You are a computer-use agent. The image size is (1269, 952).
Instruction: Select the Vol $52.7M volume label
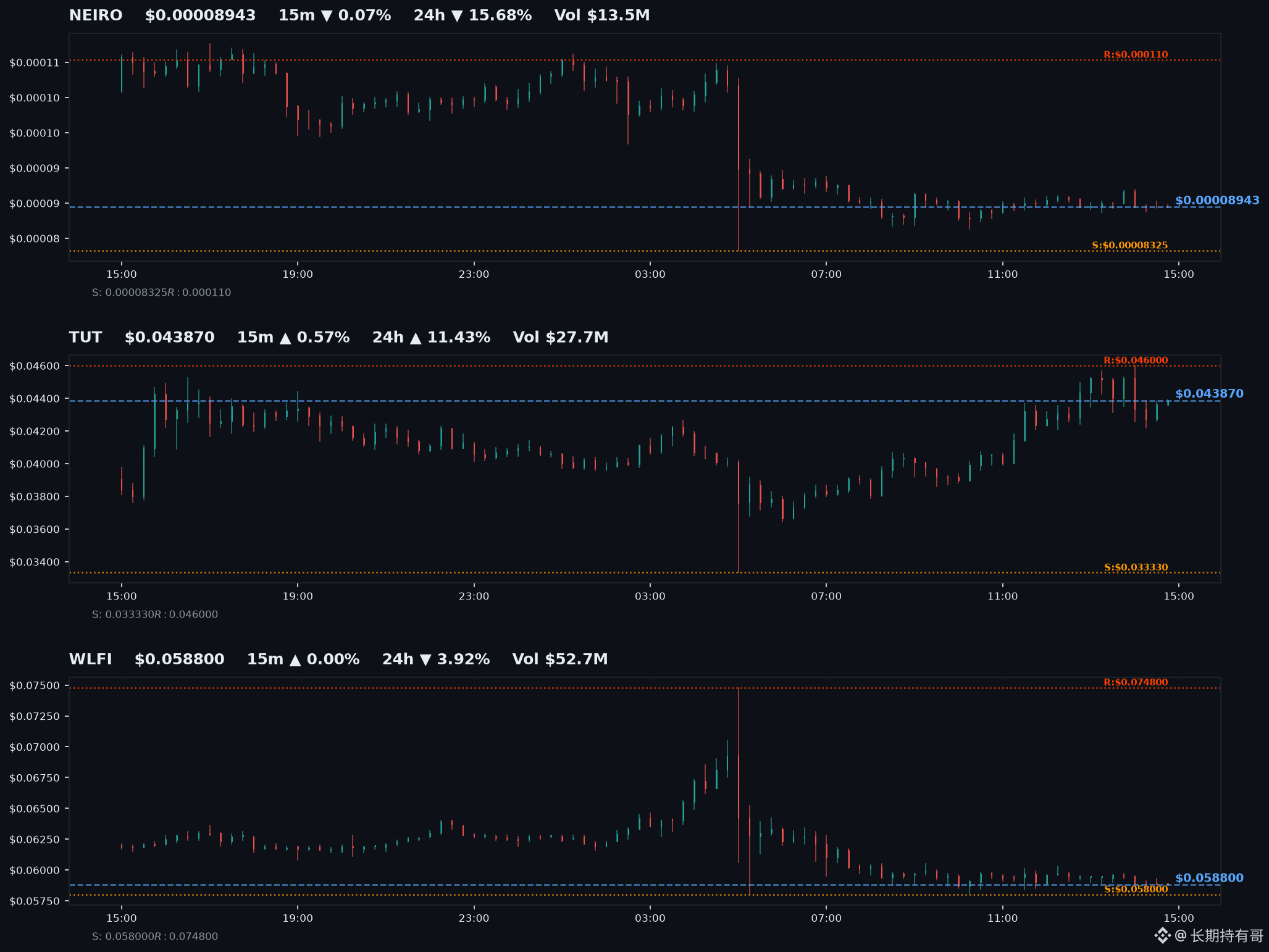click(560, 659)
